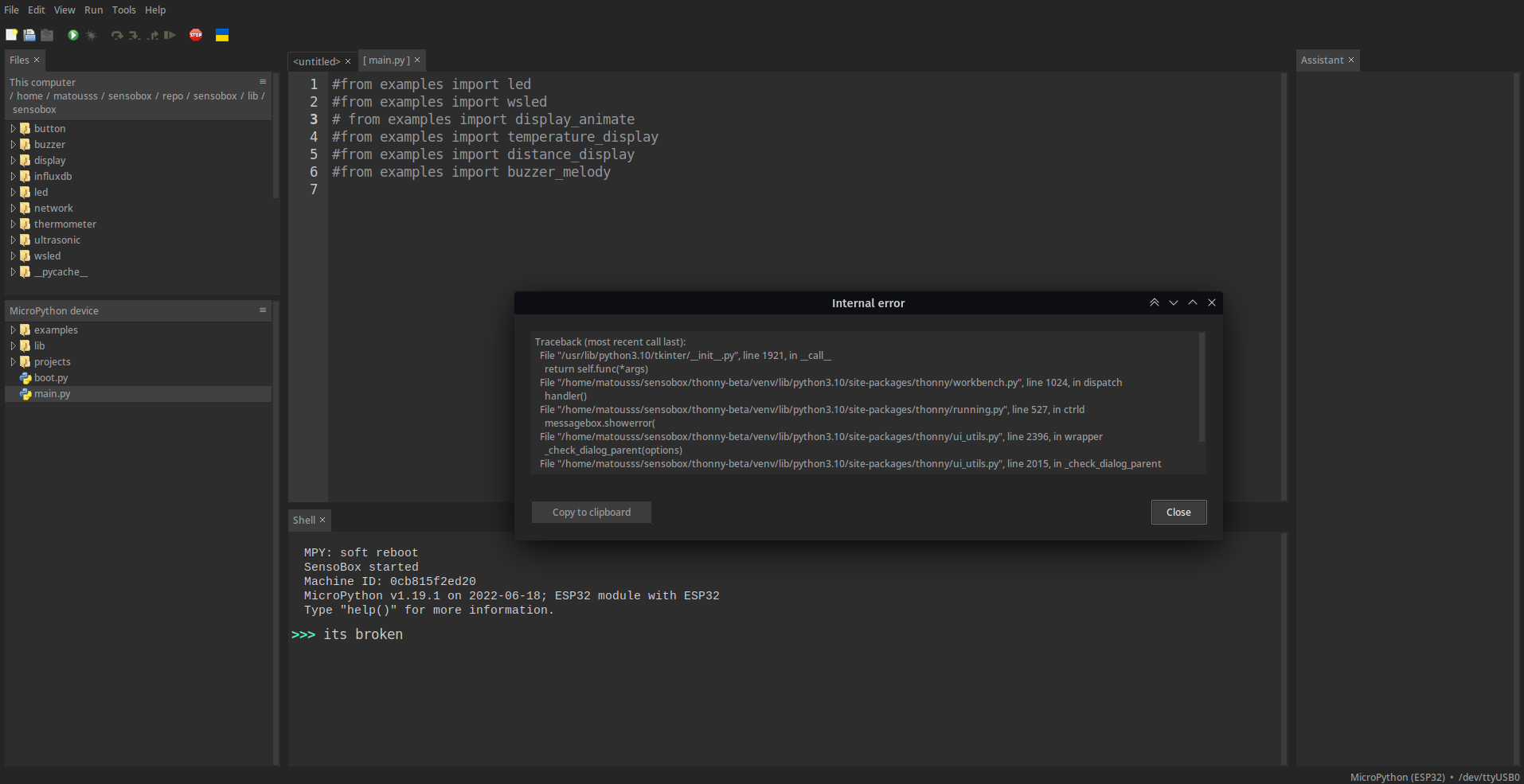
Task: Run the current script with the green play icon
Action: pyautogui.click(x=72, y=35)
